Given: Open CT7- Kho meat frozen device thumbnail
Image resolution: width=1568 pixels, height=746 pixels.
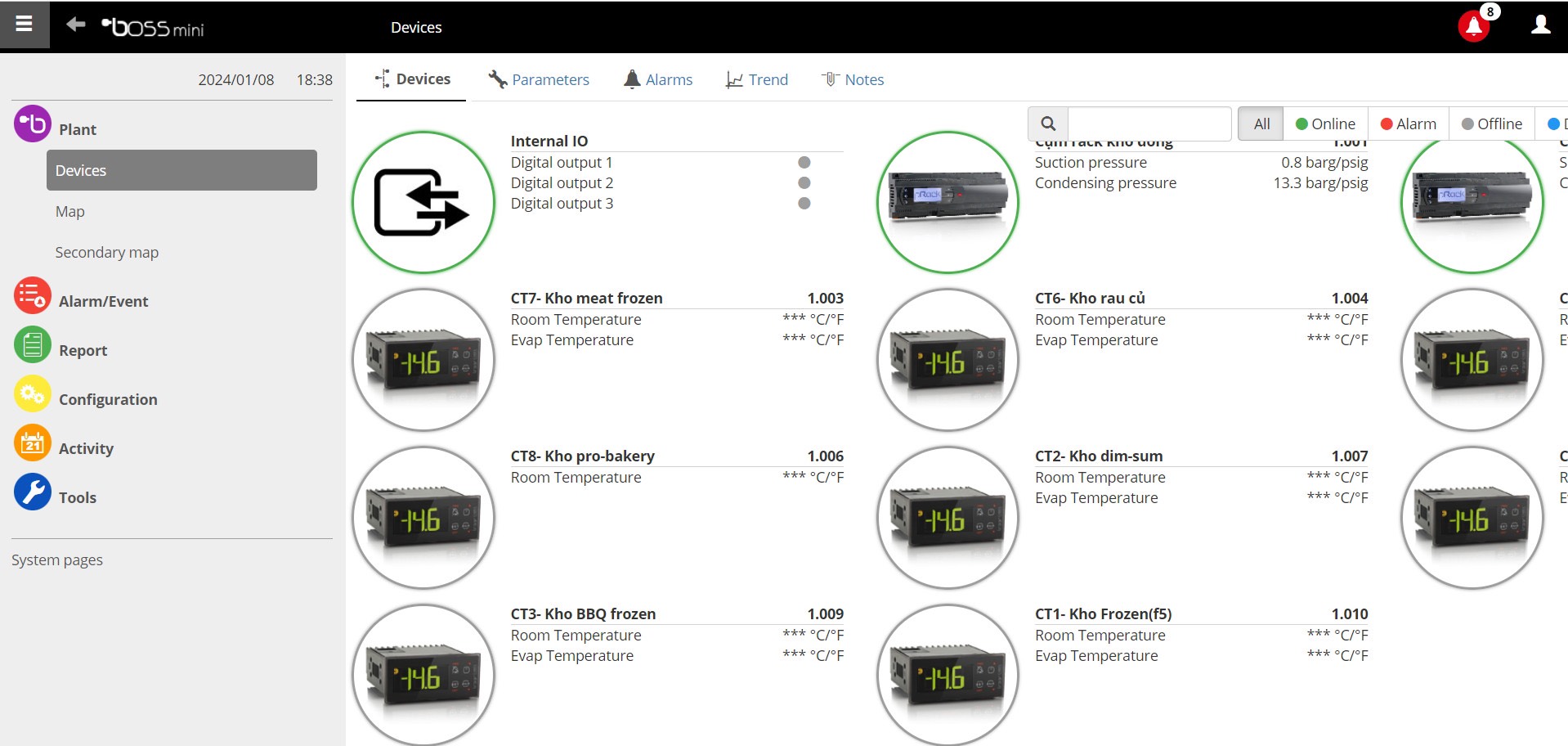Looking at the screenshot, I should tap(423, 360).
